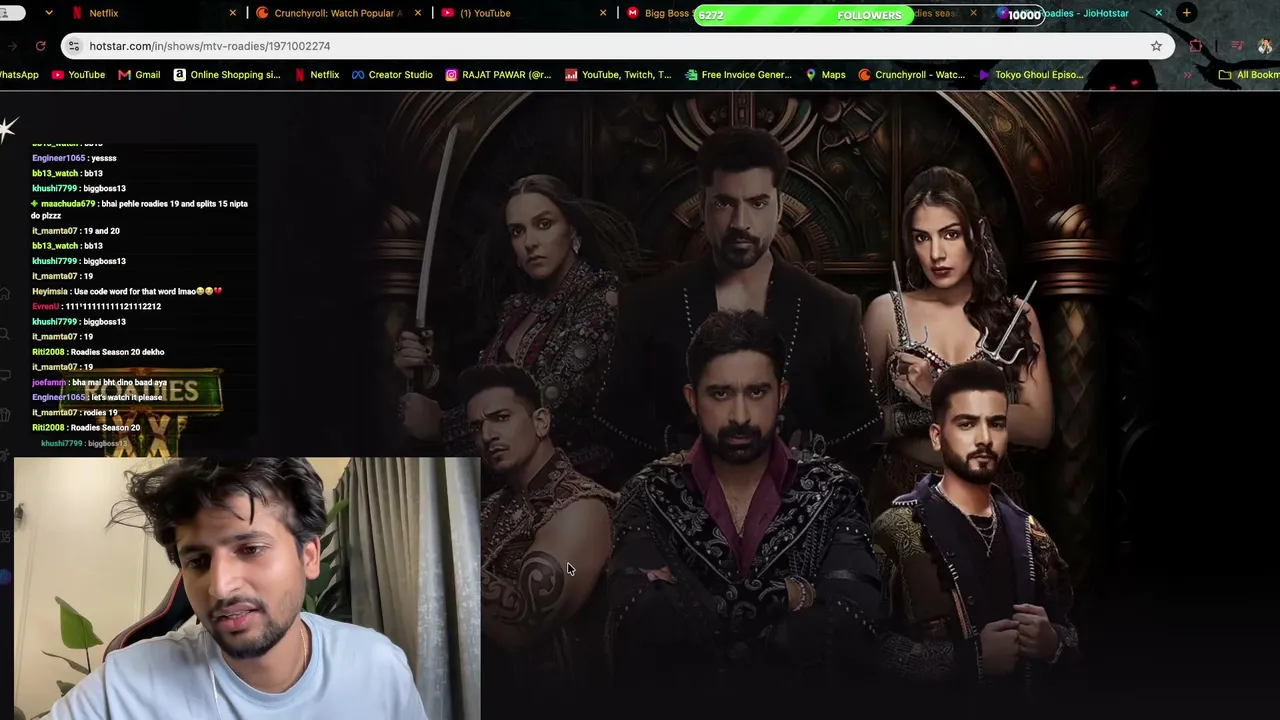This screenshot has height=720, width=1280.
Task: Open the Netflix bookmark in bookmarks bar
Action: click(317, 75)
